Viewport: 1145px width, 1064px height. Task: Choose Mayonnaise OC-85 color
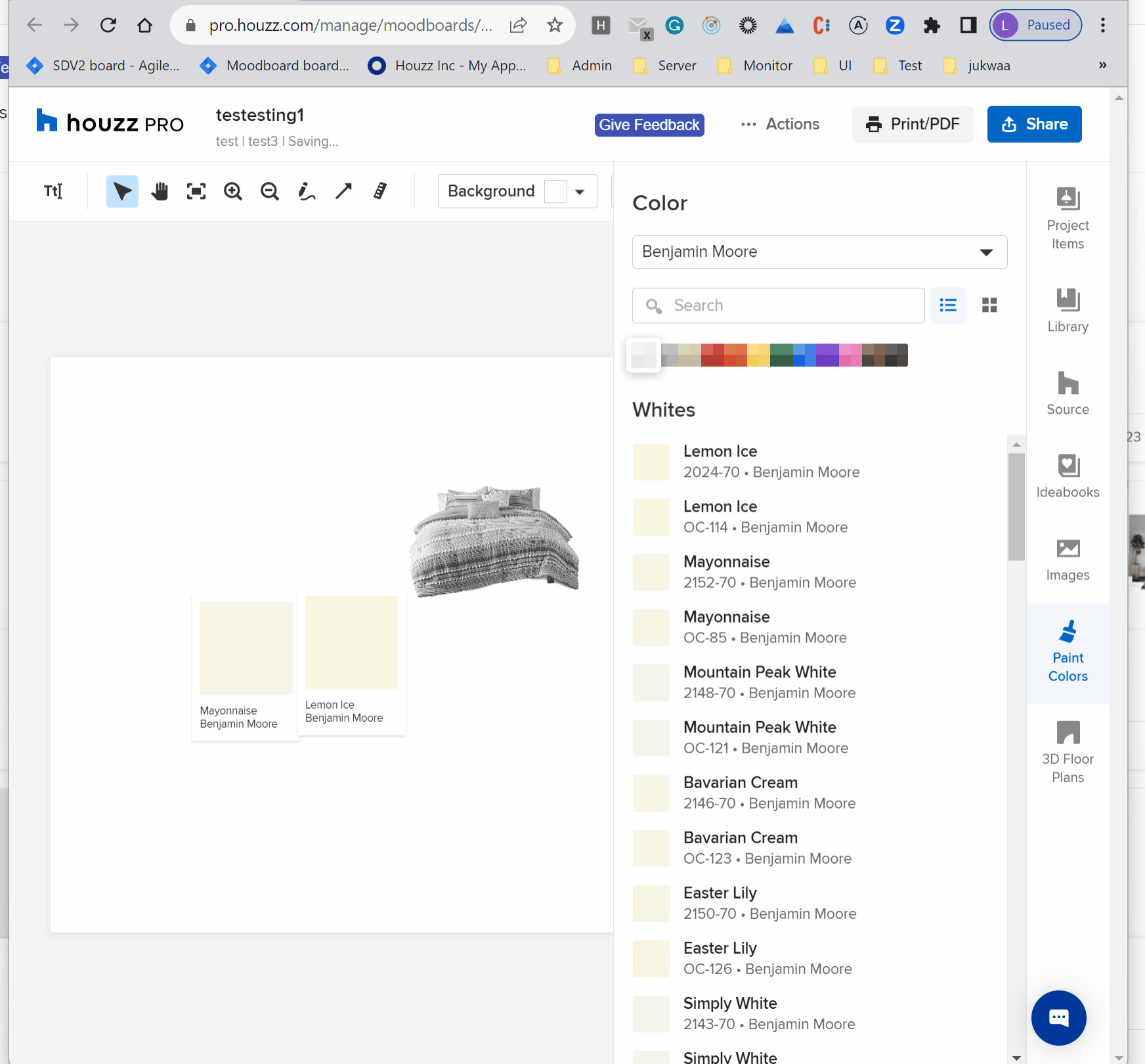[819, 627]
